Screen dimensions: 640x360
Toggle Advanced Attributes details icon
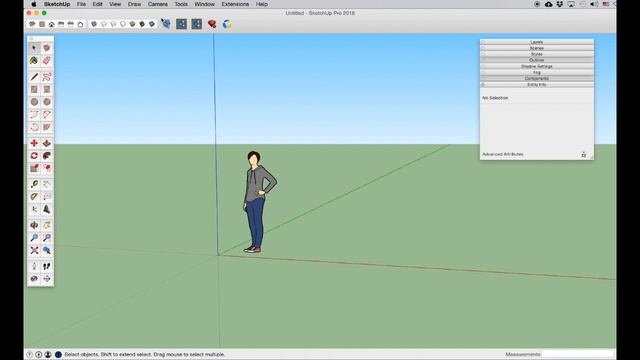[584, 154]
